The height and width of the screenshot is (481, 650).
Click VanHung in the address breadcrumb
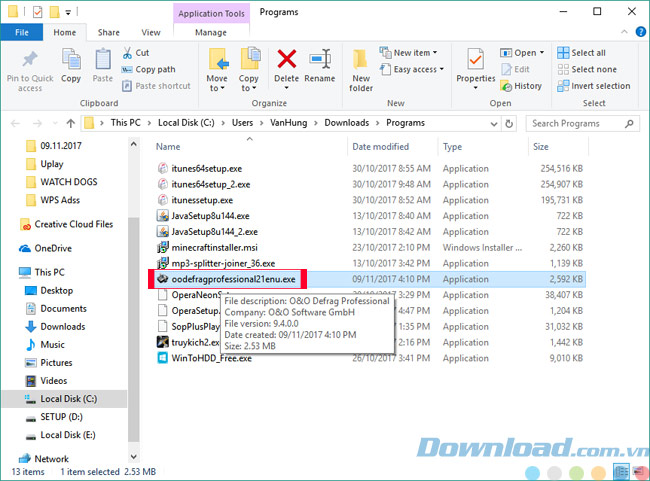pos(289,123)
